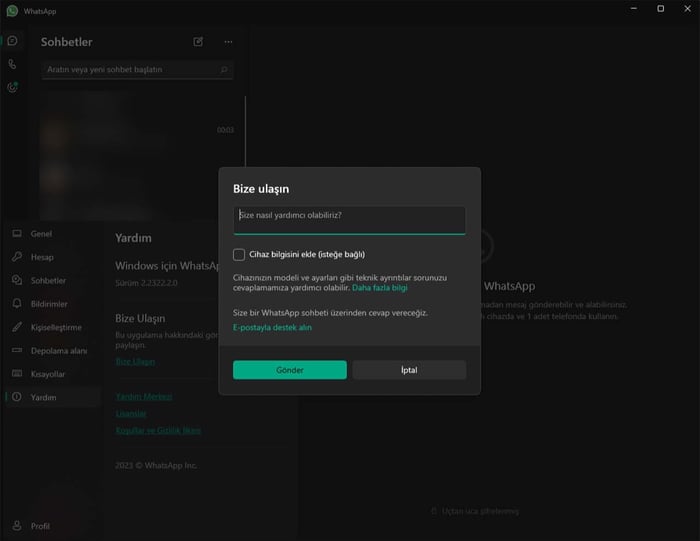
Task: Click the İptal button
Action: (x=409, y=370)
